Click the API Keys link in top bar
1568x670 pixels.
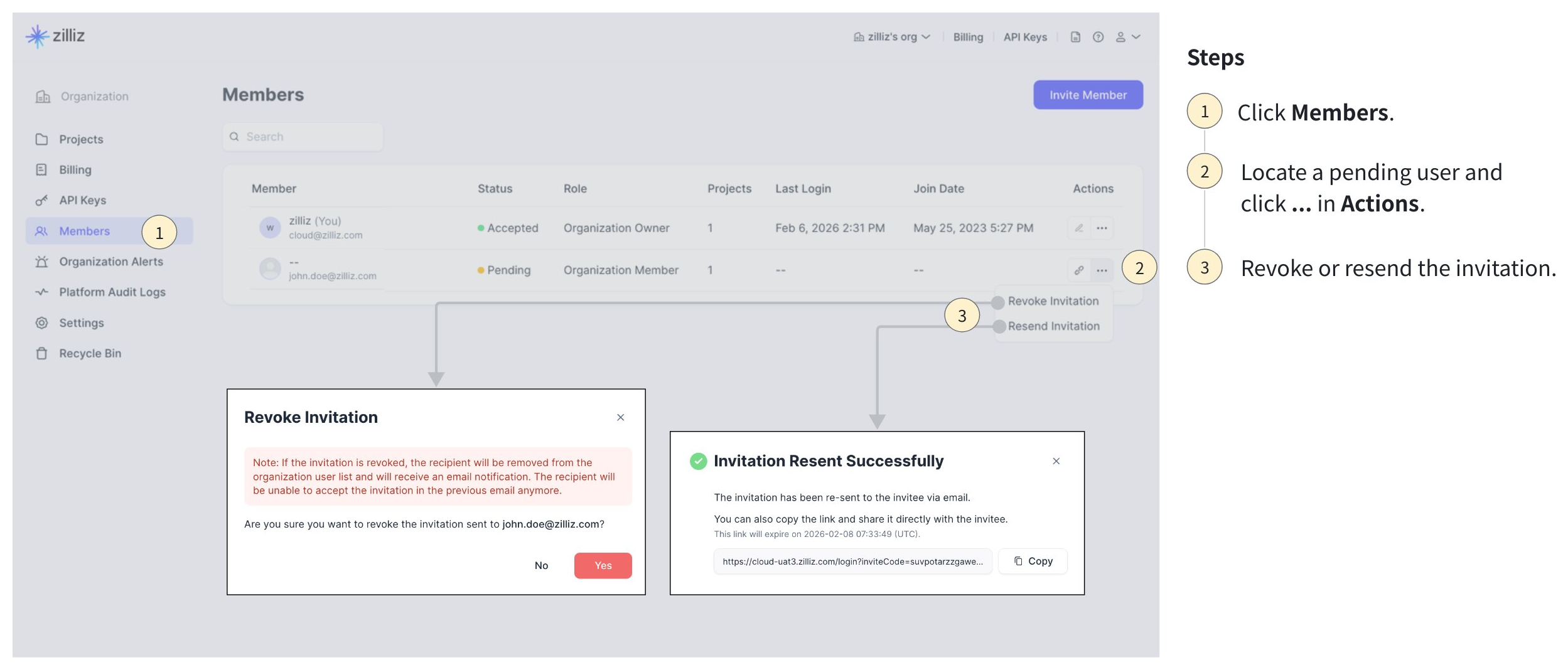pyautogui.click(x=1024, y=37)
